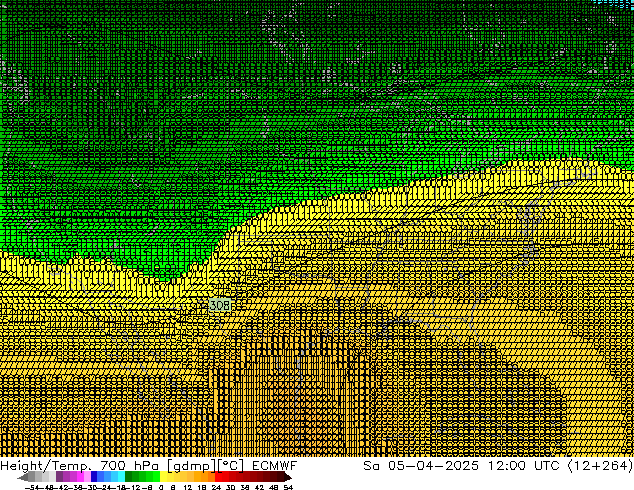Click the date "Sa 05-04-2025"
This screenshot has height=490, width=634.
[x=421, y=465]
